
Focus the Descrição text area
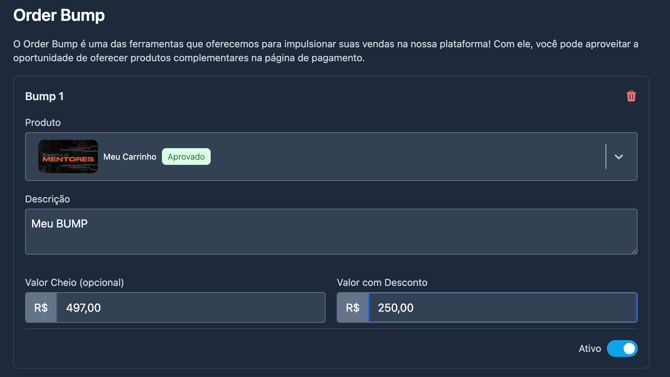coord(331,232)
